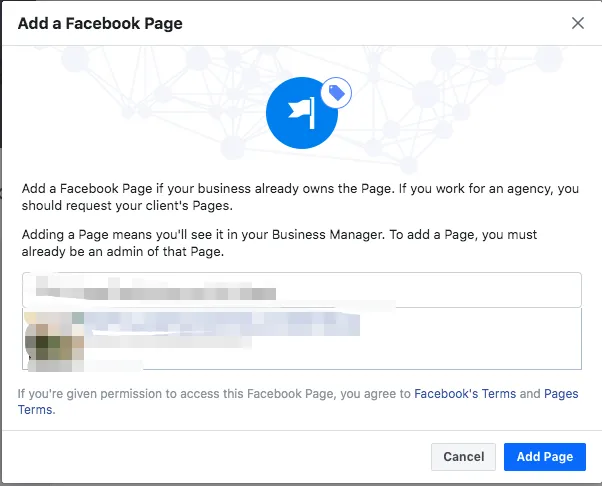
Task: Choose the blurred Page name in suggestions
Action: [222, 323]
